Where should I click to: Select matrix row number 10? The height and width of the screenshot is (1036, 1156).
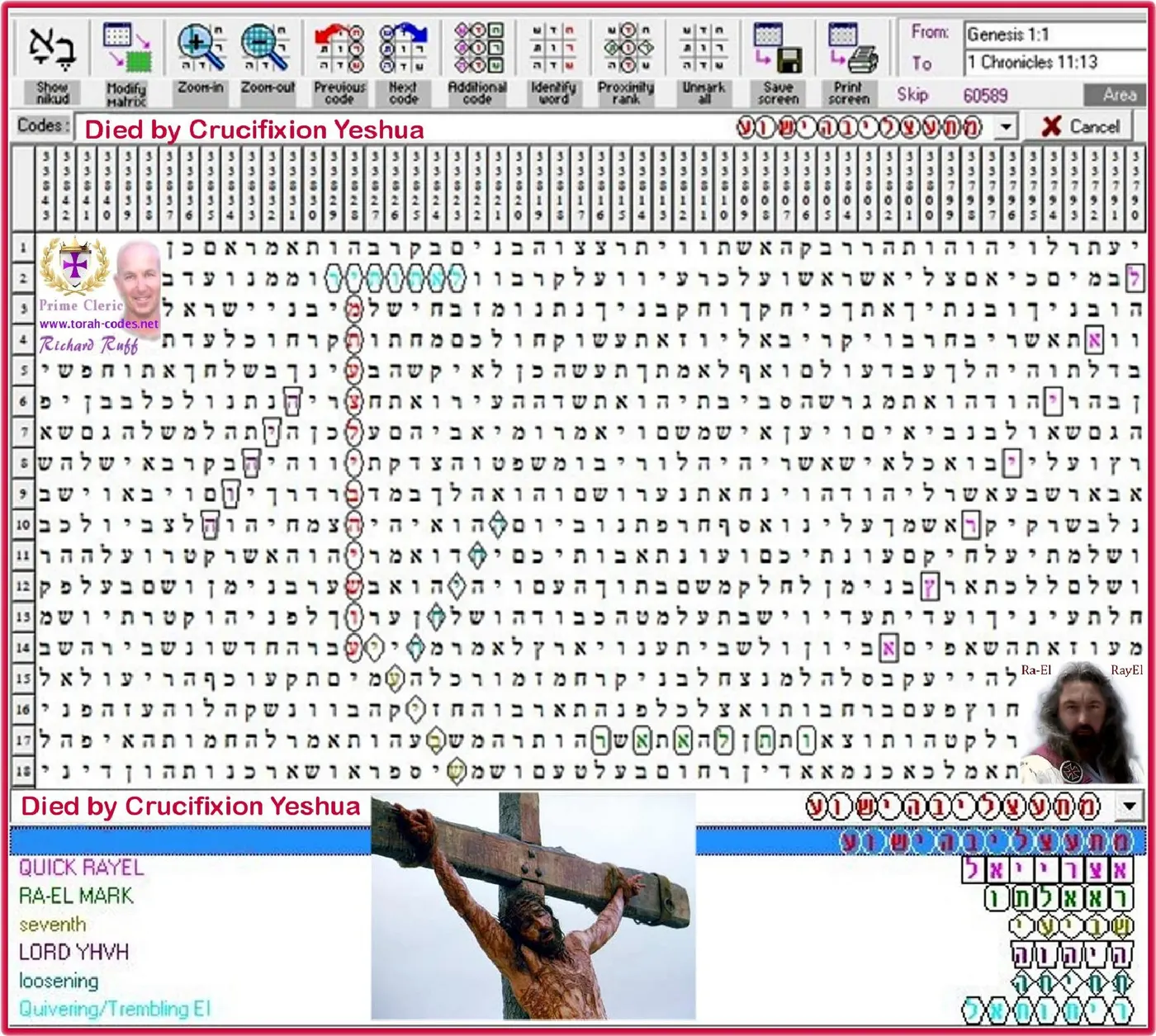[x=23, y=525]
